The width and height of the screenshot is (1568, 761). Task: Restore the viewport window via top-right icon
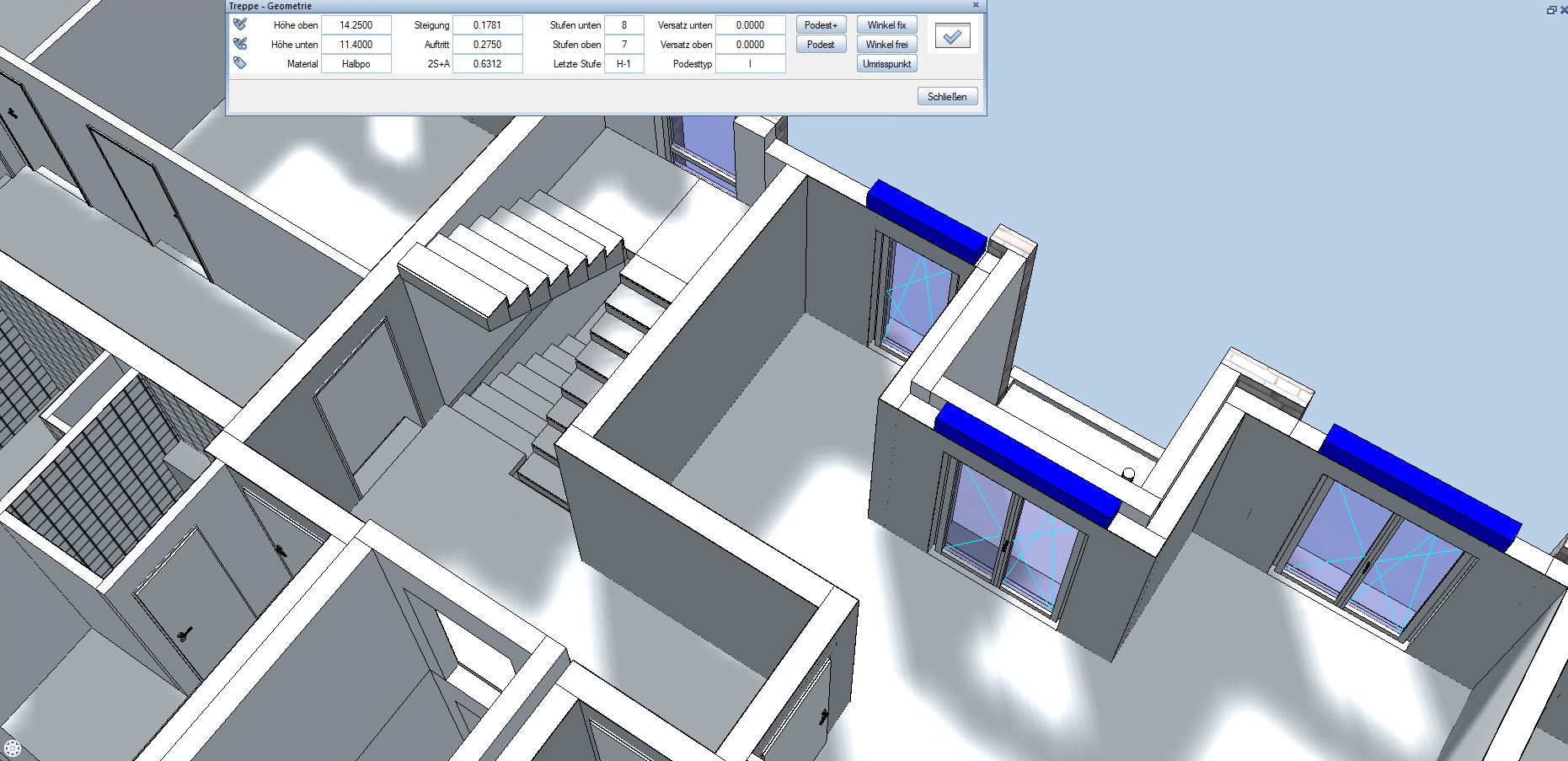pos(1551,10)
